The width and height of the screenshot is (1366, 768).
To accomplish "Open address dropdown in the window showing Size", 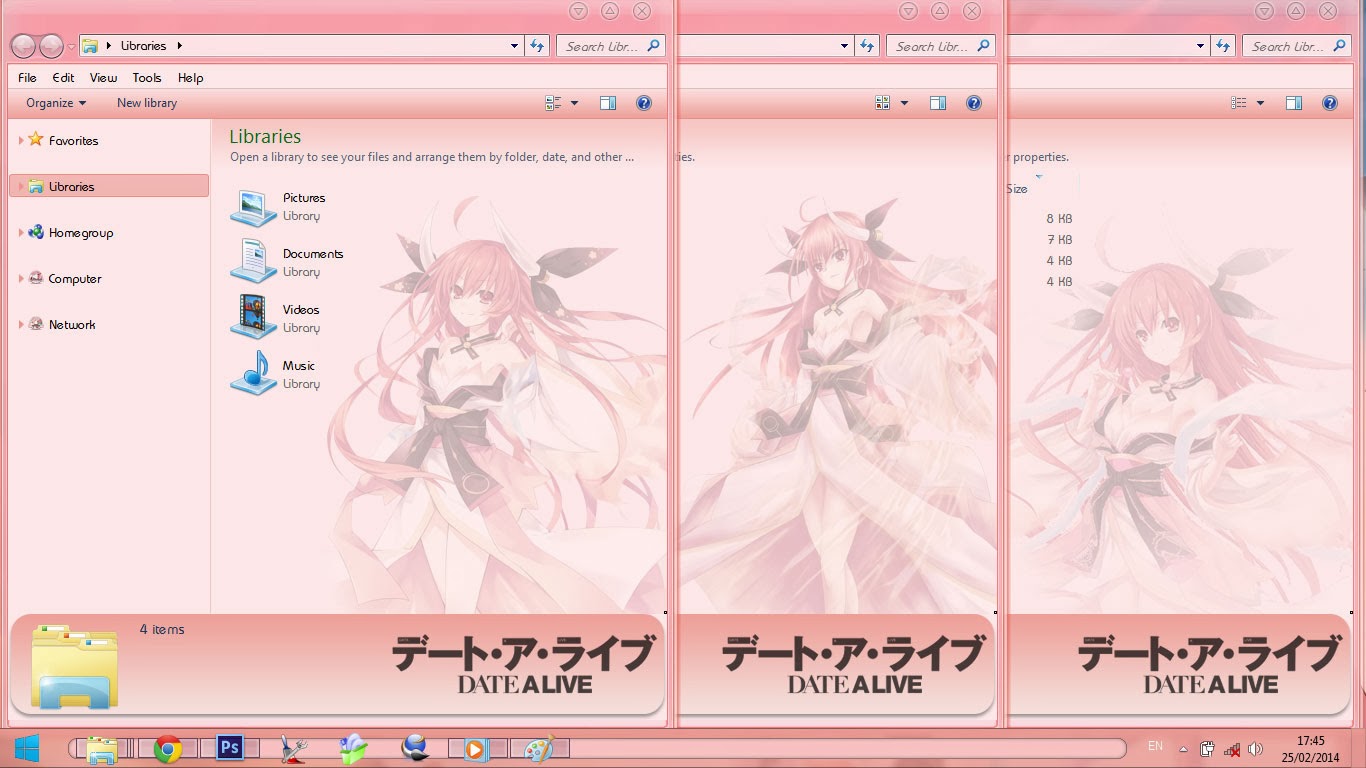I will [1201, 46].
